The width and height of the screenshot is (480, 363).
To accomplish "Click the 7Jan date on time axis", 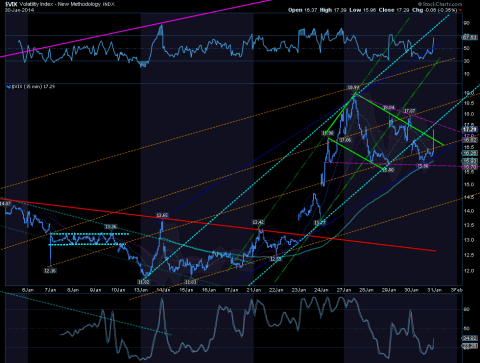I will tap(50, 290).
